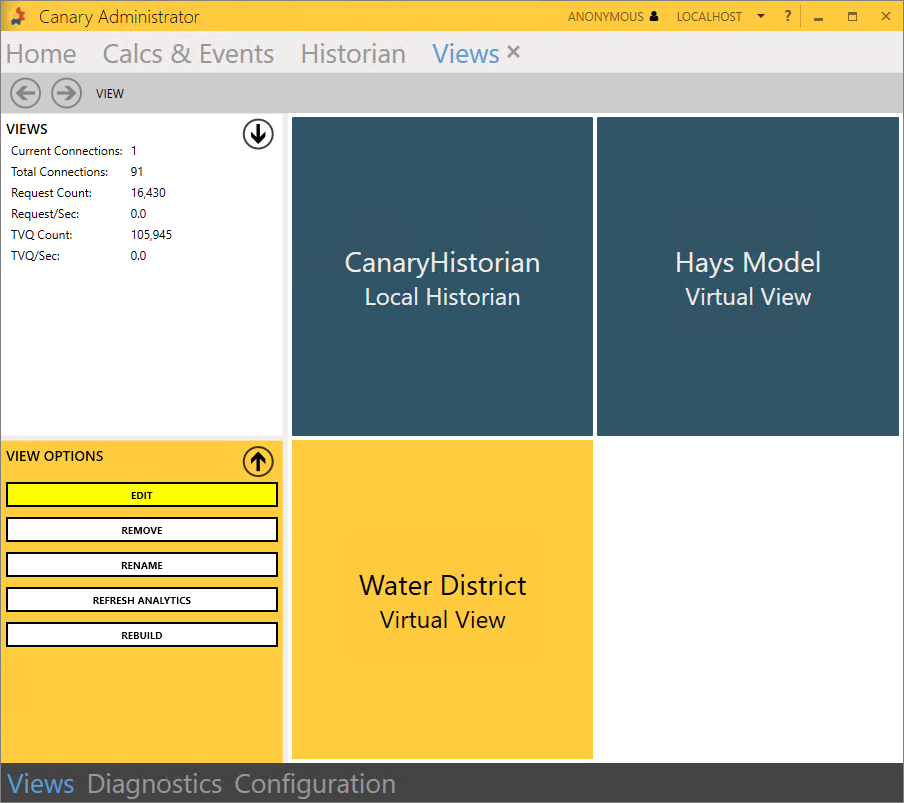Collapse the View Options panel
Screen dimensions: 904x803
pyautogui.click(x=258, y=461)
